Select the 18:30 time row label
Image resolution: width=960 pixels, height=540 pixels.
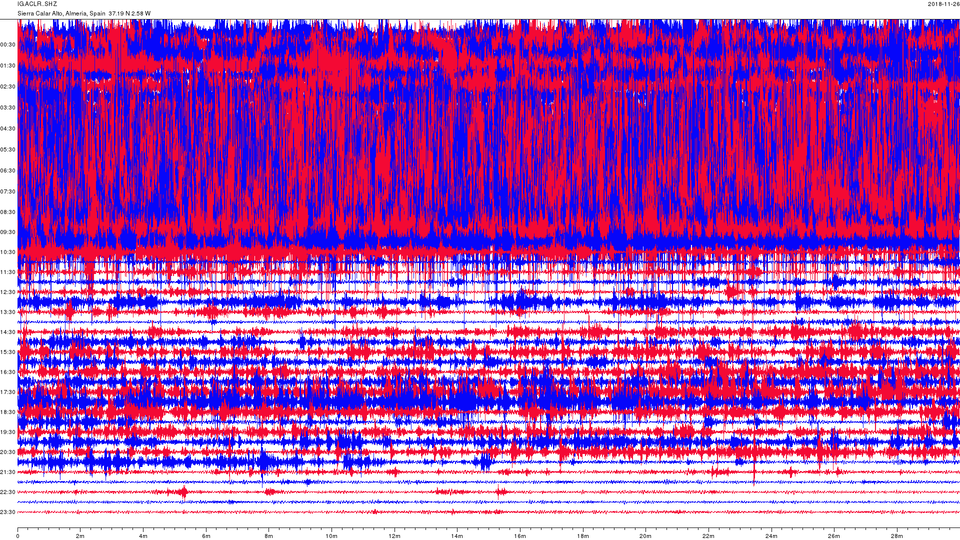pos(8,412)
